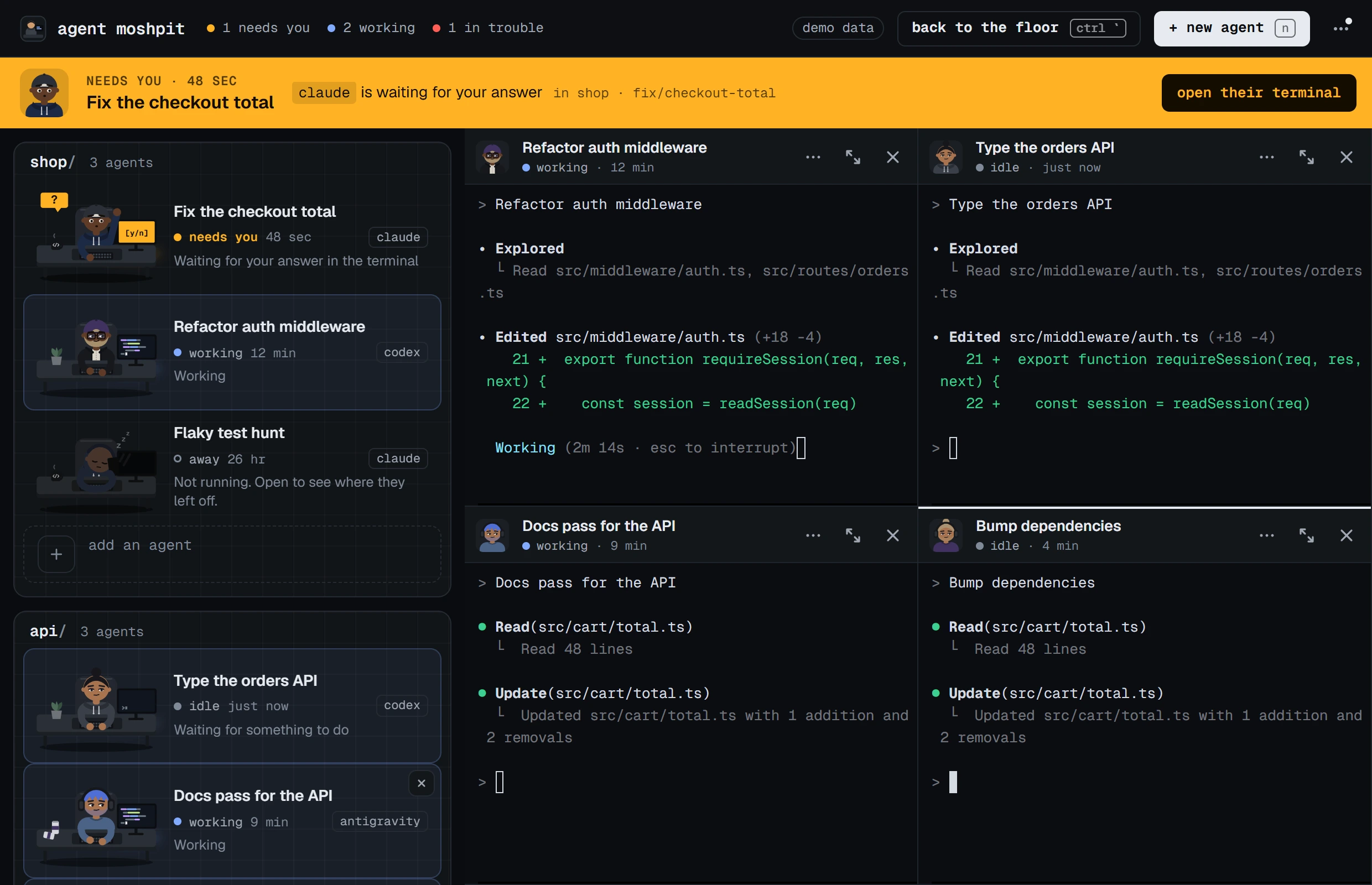Click the antigravity tag on Docs card
Image resolution: width=1372 pixels, height=885 pixels.
(380, 821)
